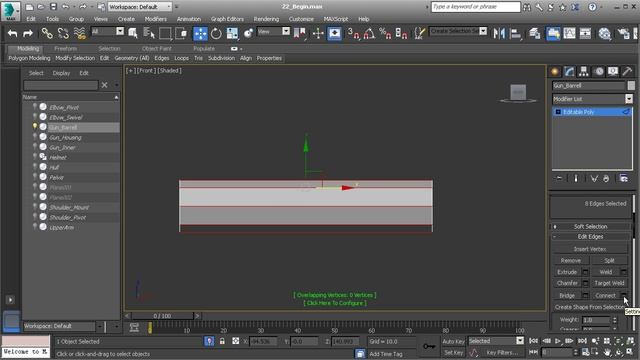This screenshot has width=640, height=360.
Task: Open the Material Editor icon
Action: 604,33
